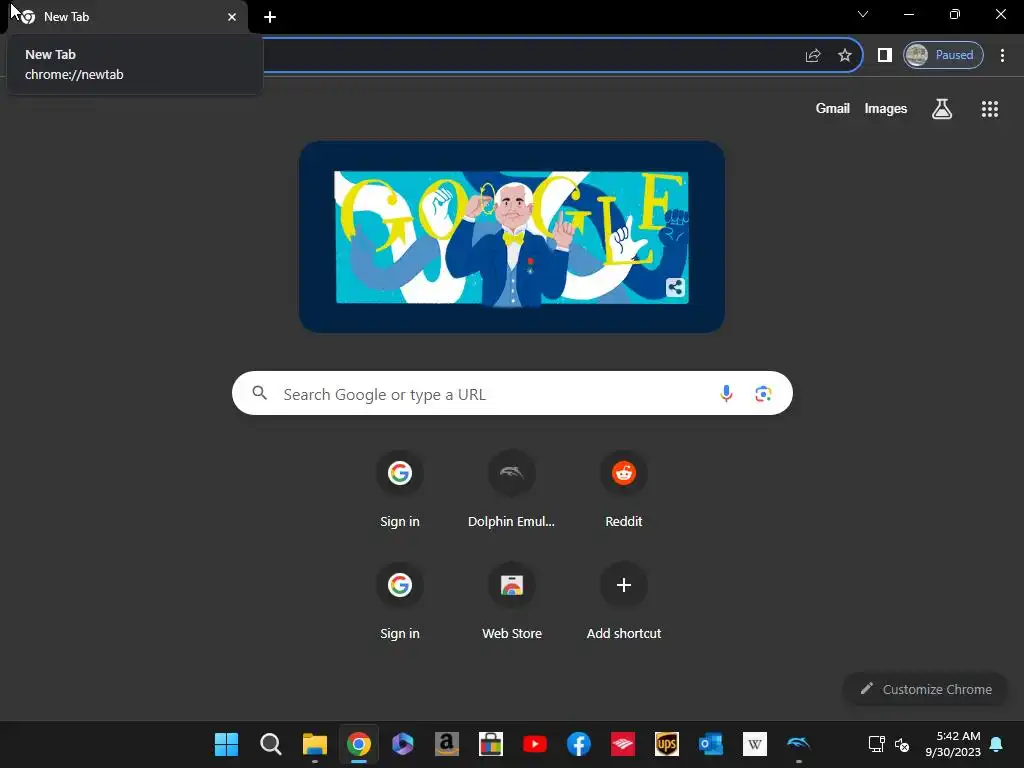1024x768 pixels.
Task: Search by image with Lens icon
Action: [763, 394]
